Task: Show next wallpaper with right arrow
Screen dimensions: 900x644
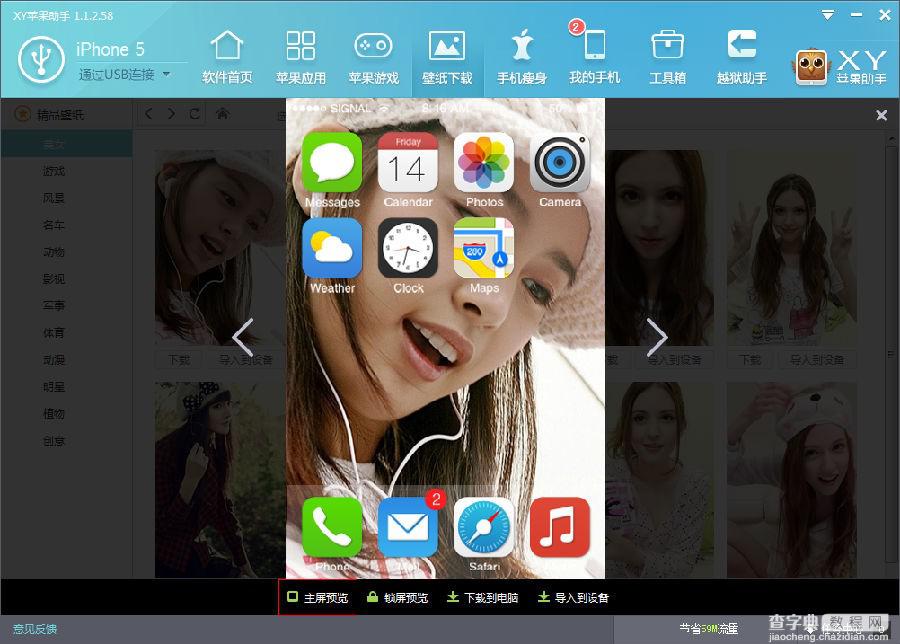Action: click(x=657, y=337)
